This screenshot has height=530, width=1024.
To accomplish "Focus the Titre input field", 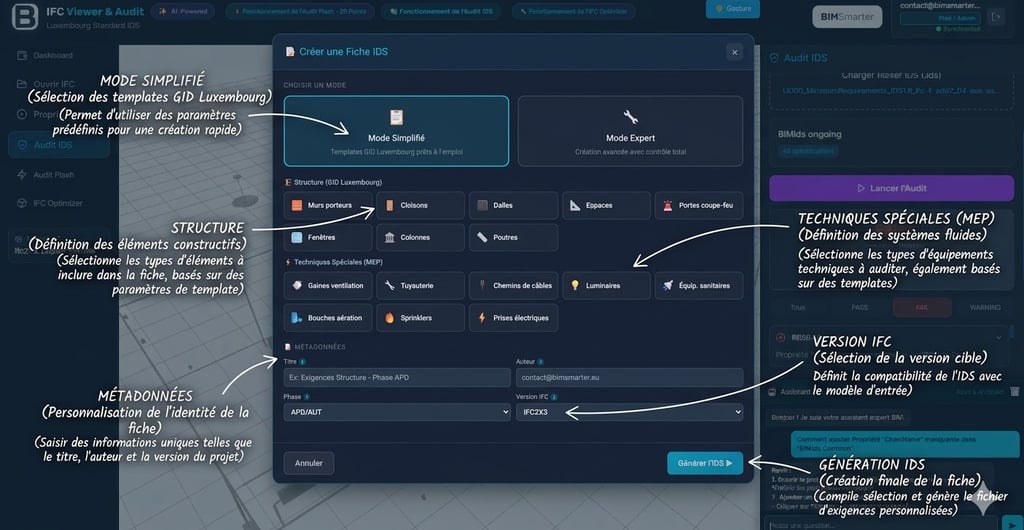I will [x=397, y=377].
